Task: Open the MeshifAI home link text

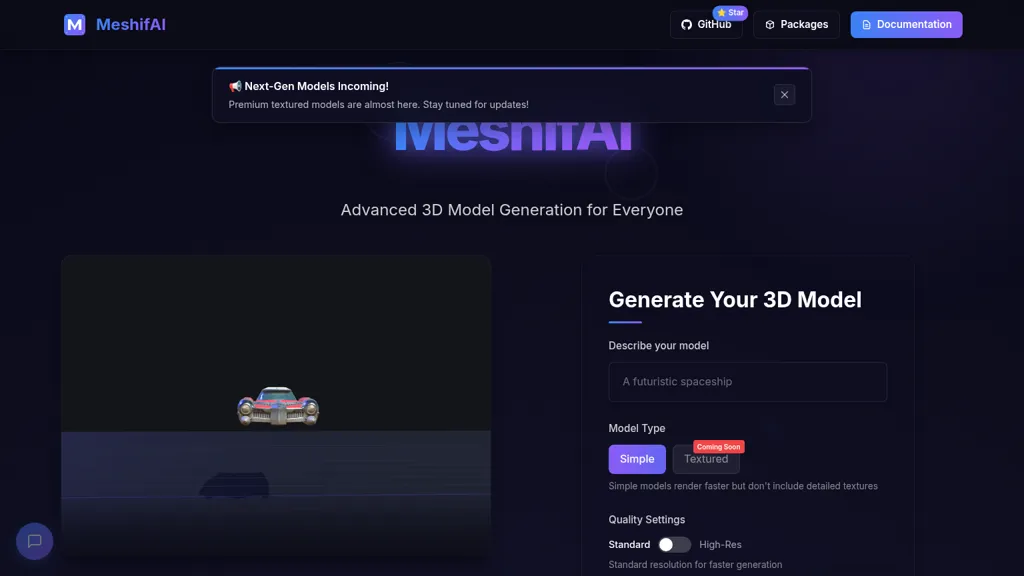Action: [x=131, y=24]
